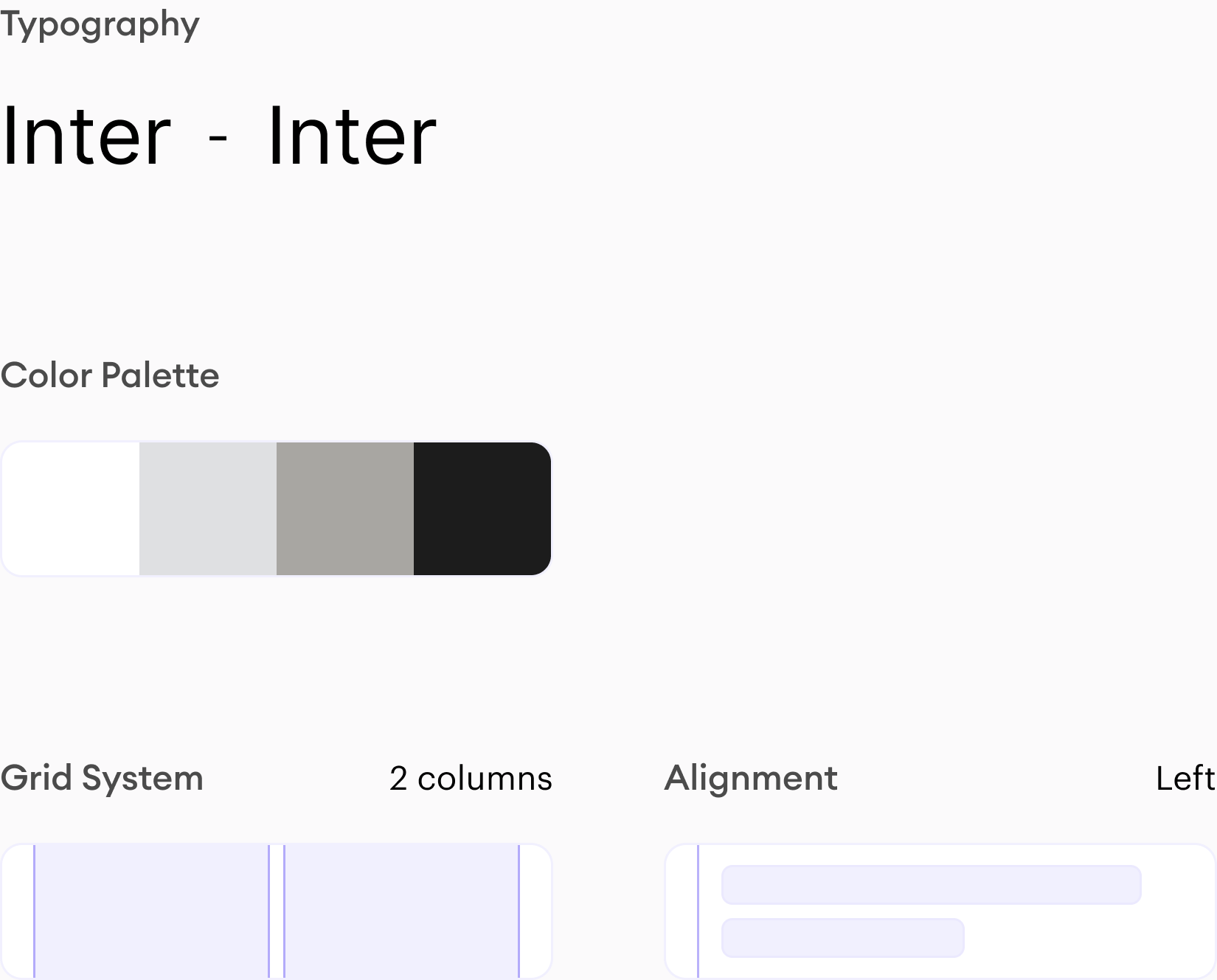The height and width of the screenshot is (980, 1217).
Task: Click the dash between the font names
Action: click(x=218, y=138)
